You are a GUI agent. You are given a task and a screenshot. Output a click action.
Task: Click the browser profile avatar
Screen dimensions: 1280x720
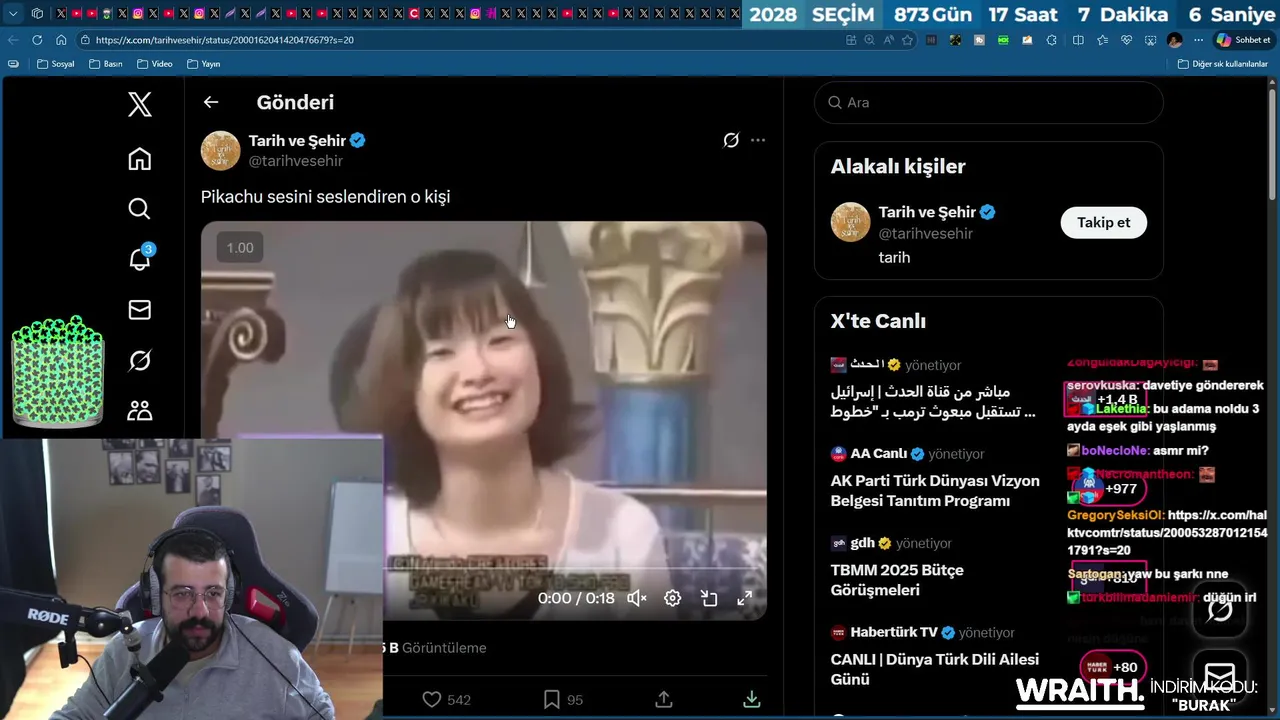click(x=1174, y=40)
